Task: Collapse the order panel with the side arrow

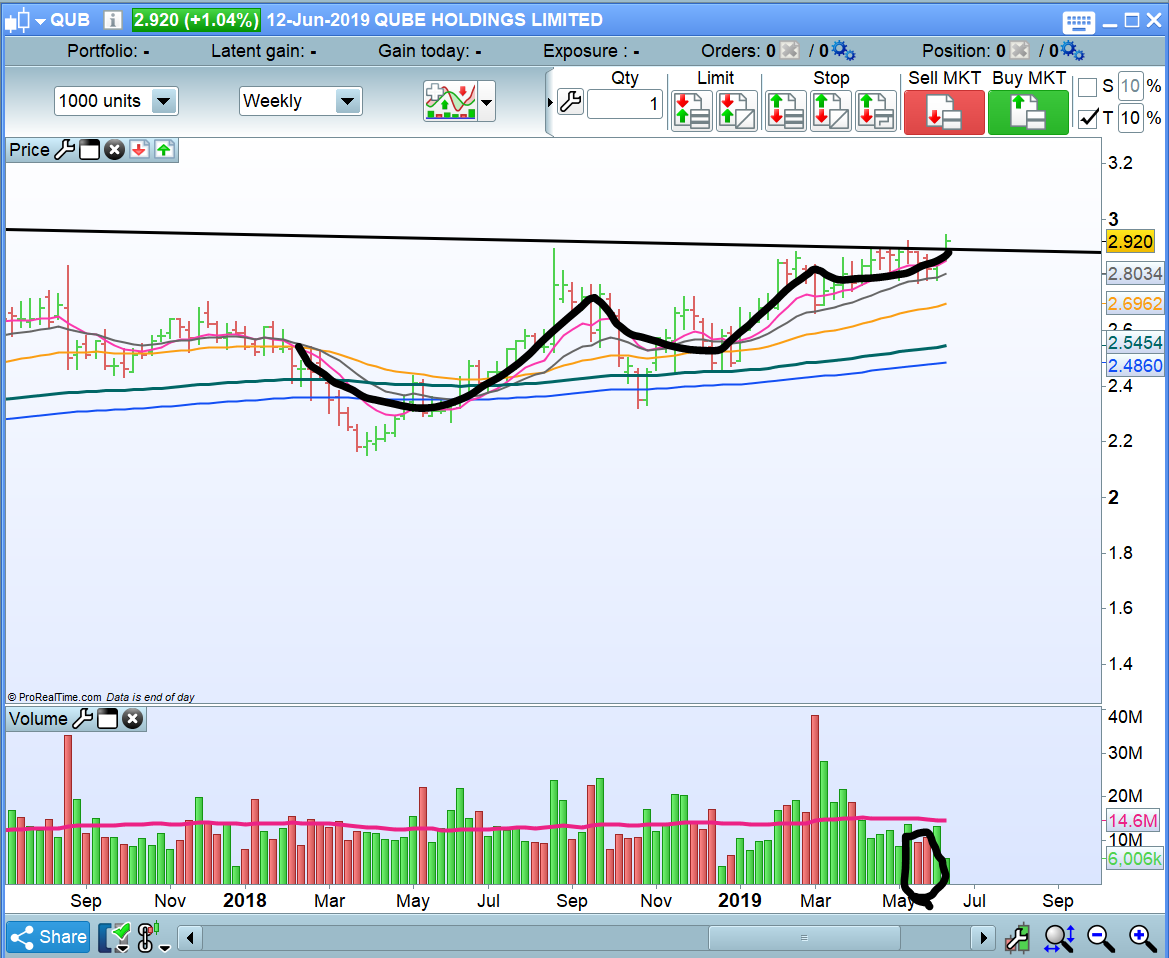Action: tap(550, 102)
